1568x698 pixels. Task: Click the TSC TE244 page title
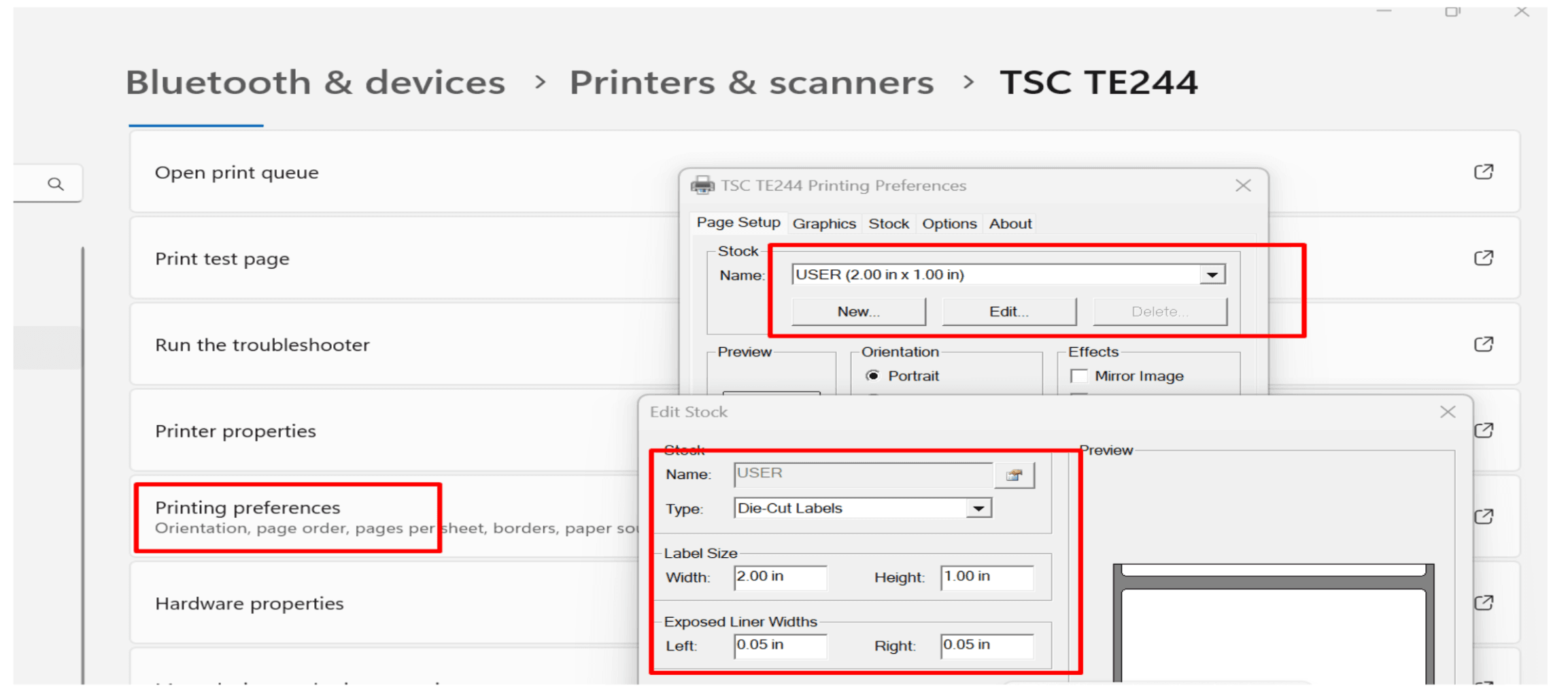(1098, 82)
